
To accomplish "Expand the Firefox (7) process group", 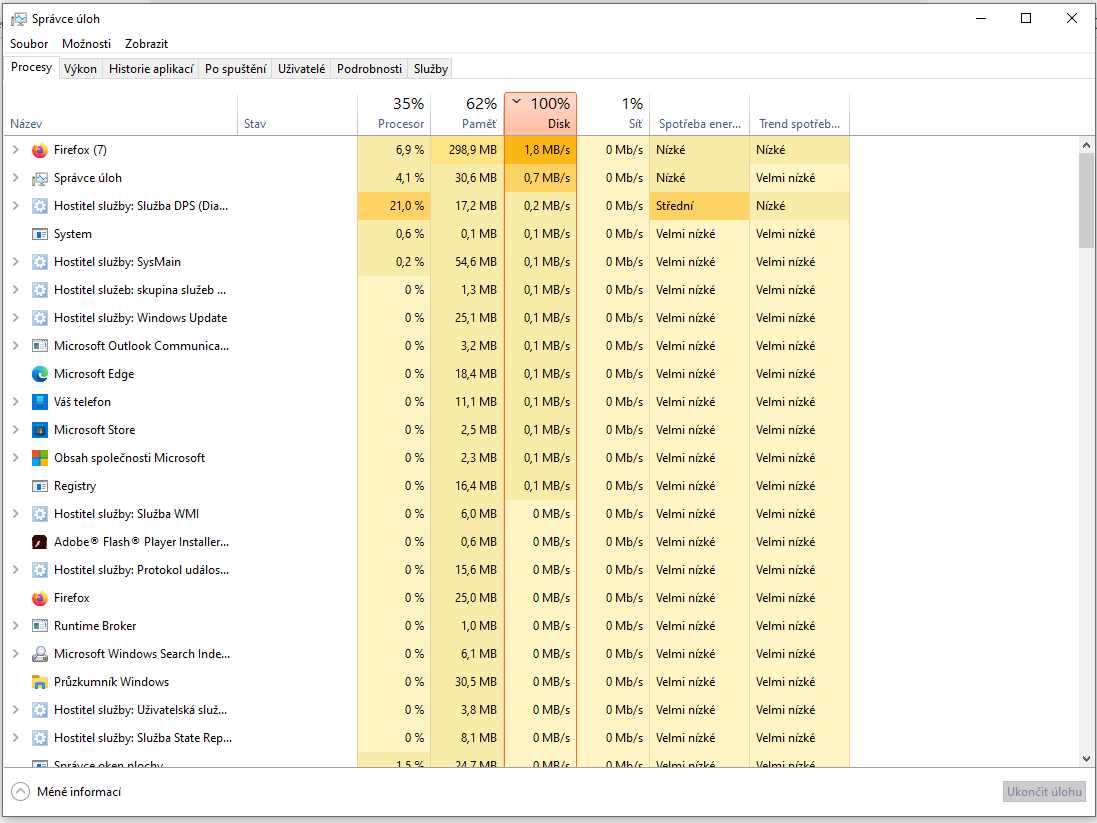I will 15,150.
